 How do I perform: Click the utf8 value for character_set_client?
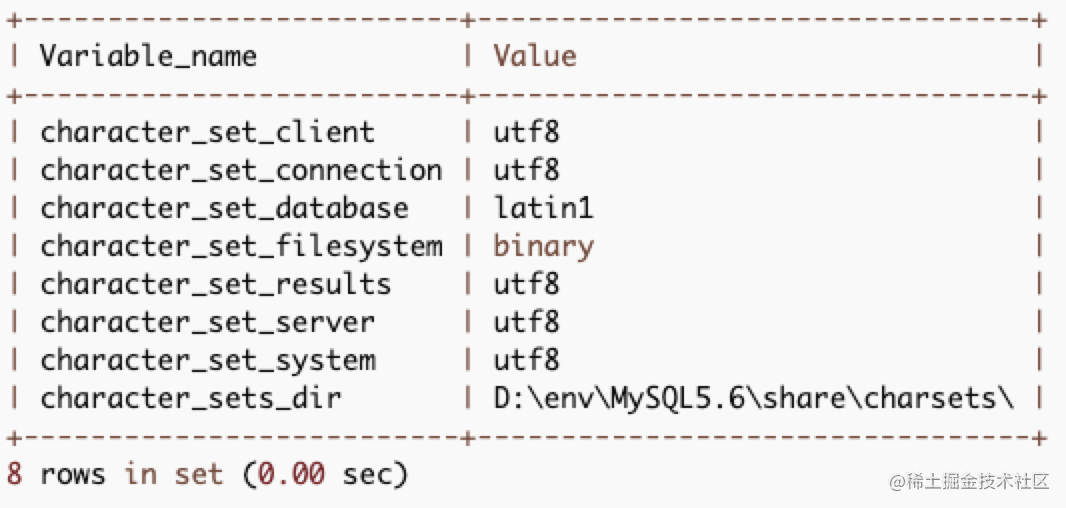click(x=526, y=132)
